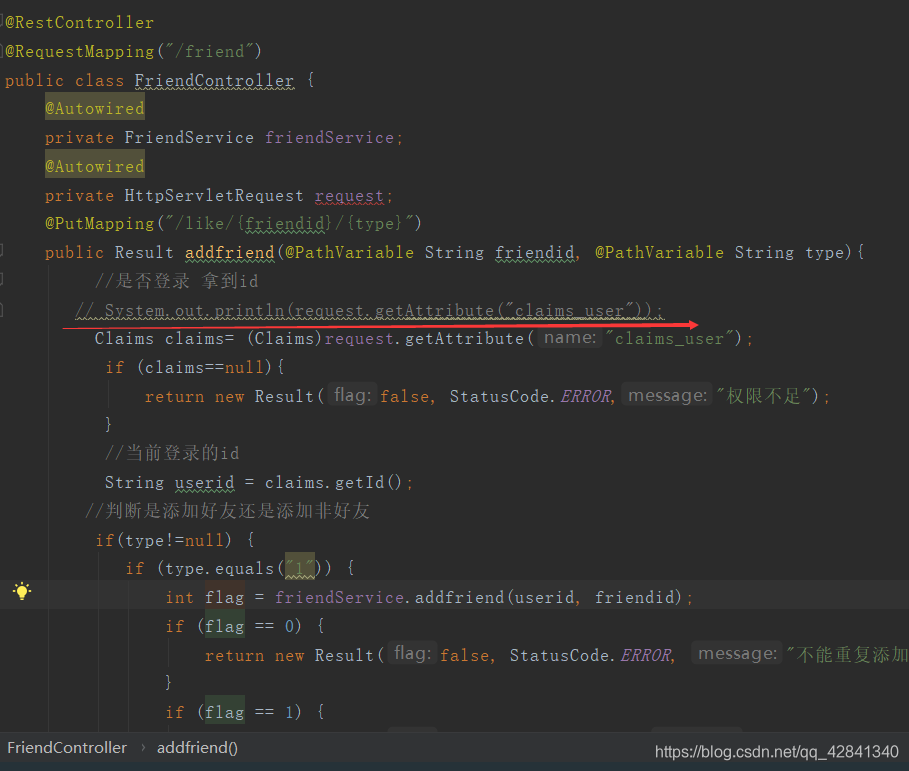
Task: Click the underlined request field declaration
Action: pos(349,195)
